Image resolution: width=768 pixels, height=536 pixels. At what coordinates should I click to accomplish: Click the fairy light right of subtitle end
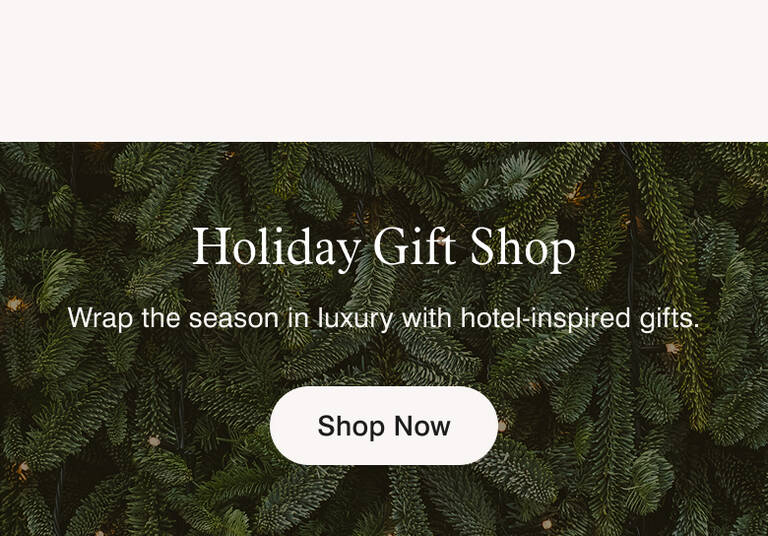(672, 348)
